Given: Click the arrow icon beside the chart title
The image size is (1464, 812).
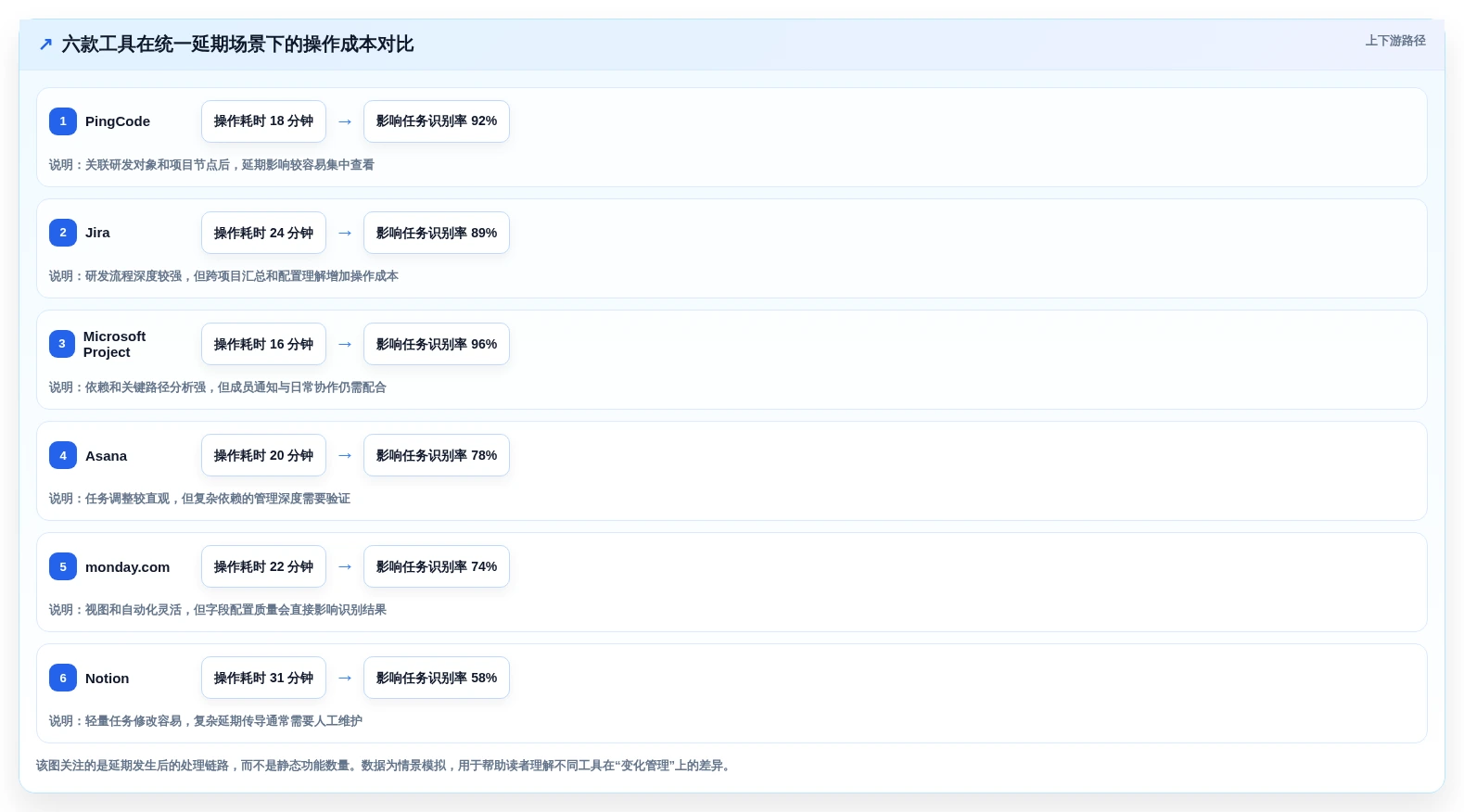Looking at the screenshot, I should coord(45,44).
